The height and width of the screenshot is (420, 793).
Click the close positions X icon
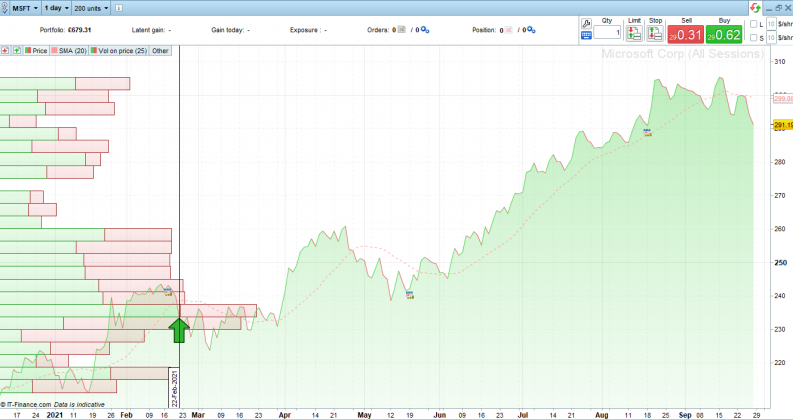coord(509,30)
